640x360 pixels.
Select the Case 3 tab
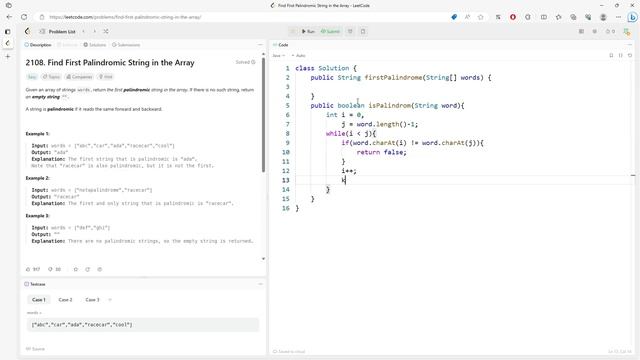coord(92,300)
